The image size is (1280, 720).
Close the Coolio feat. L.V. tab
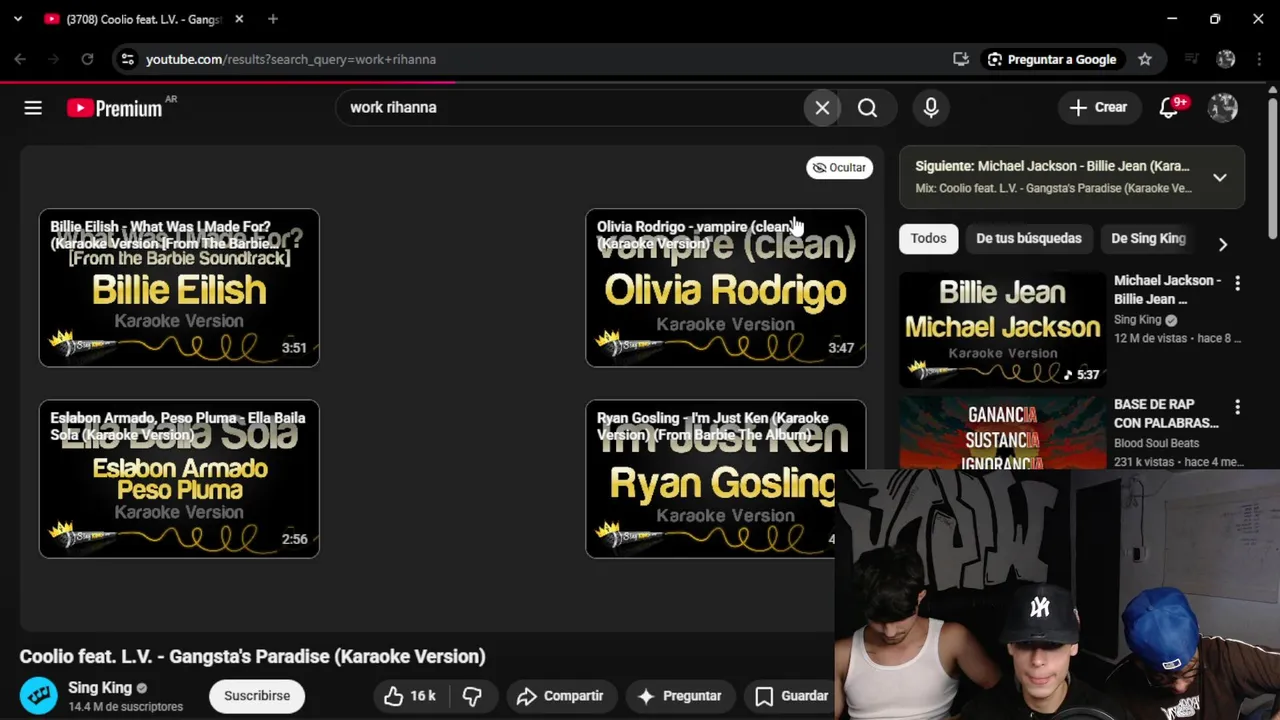point(239,19)
